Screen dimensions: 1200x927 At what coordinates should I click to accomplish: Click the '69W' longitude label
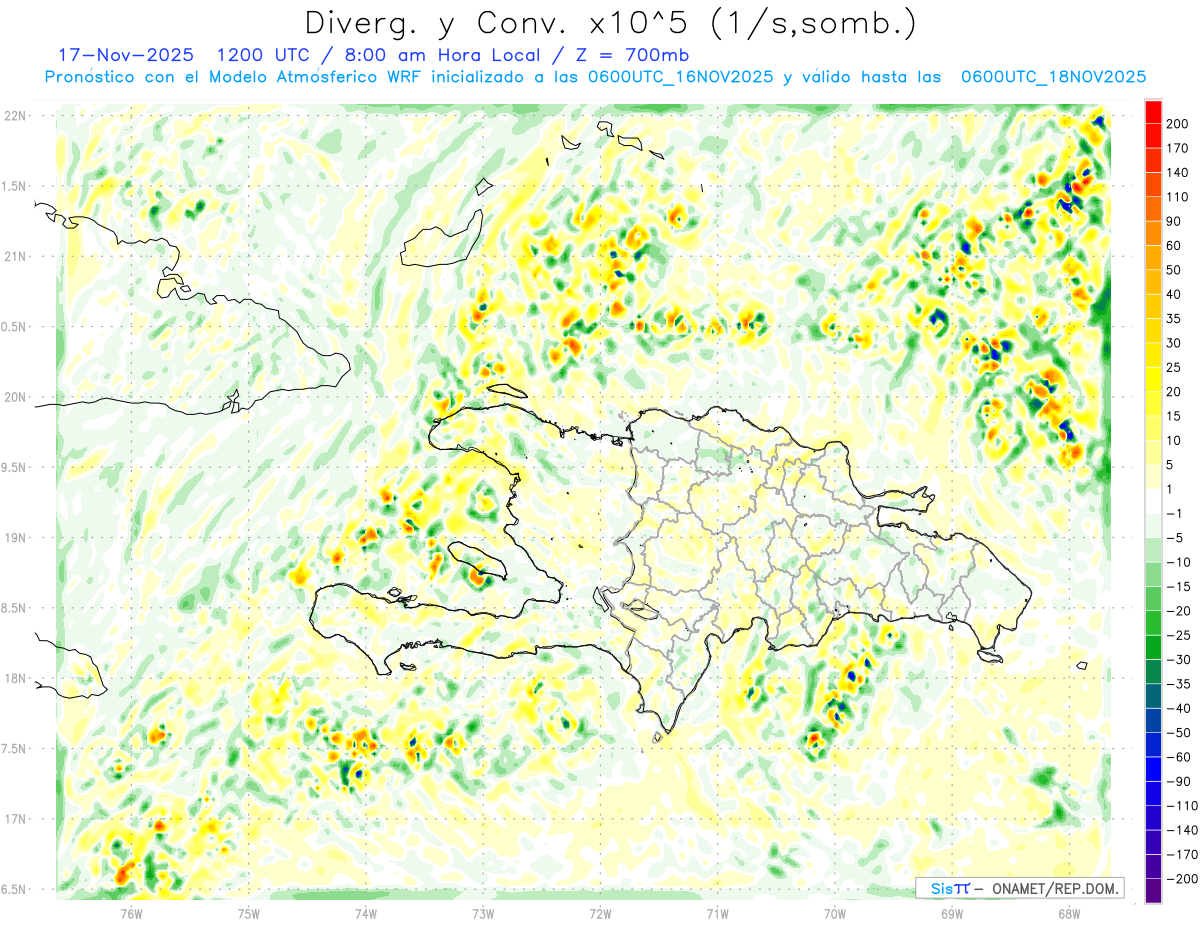click(952, 912)
